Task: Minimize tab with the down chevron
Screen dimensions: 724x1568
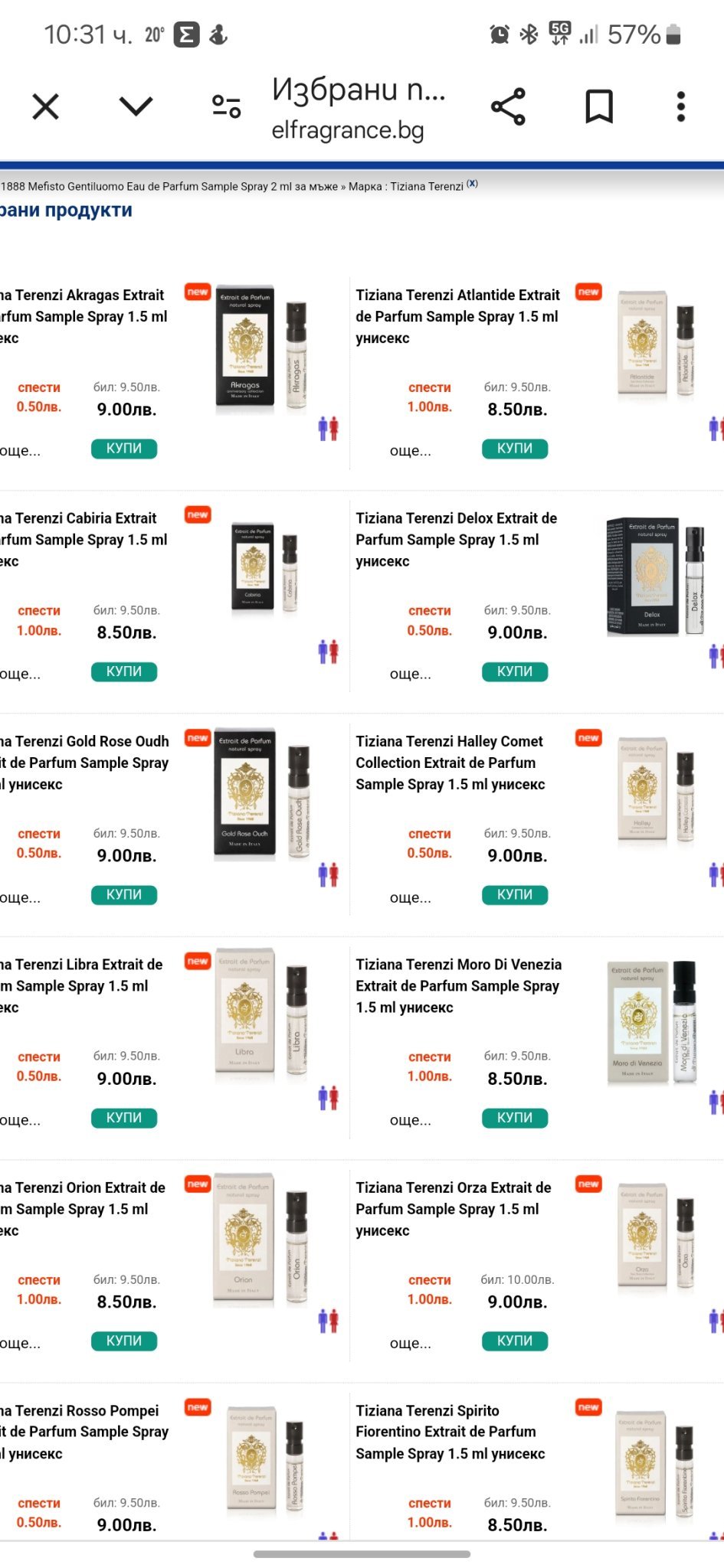Action: point(136,107)
